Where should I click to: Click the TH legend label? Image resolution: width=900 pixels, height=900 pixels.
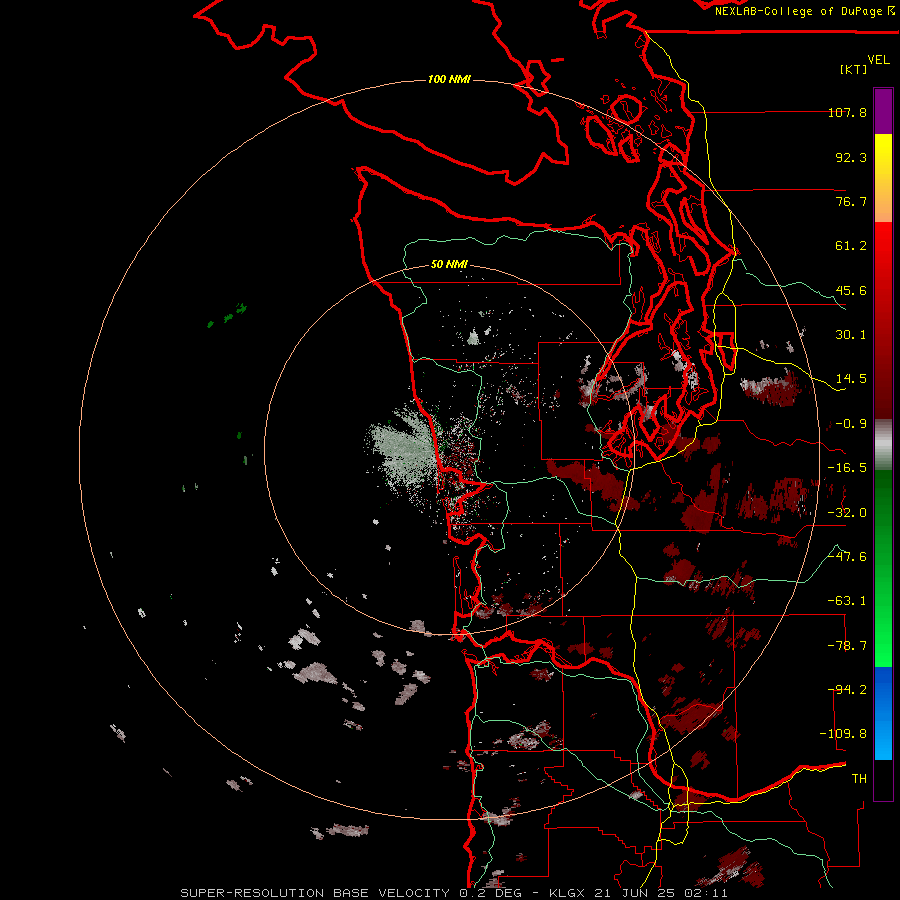tap(859, 779)
